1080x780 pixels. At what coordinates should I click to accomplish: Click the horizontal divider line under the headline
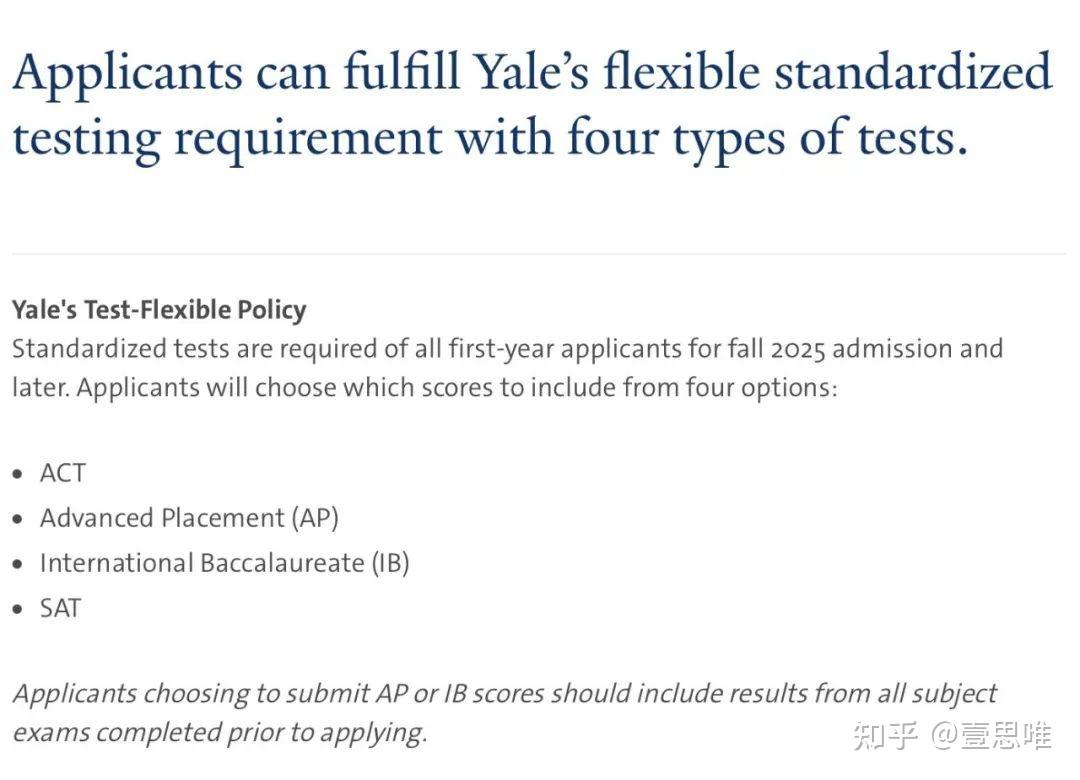pos(538,254)
